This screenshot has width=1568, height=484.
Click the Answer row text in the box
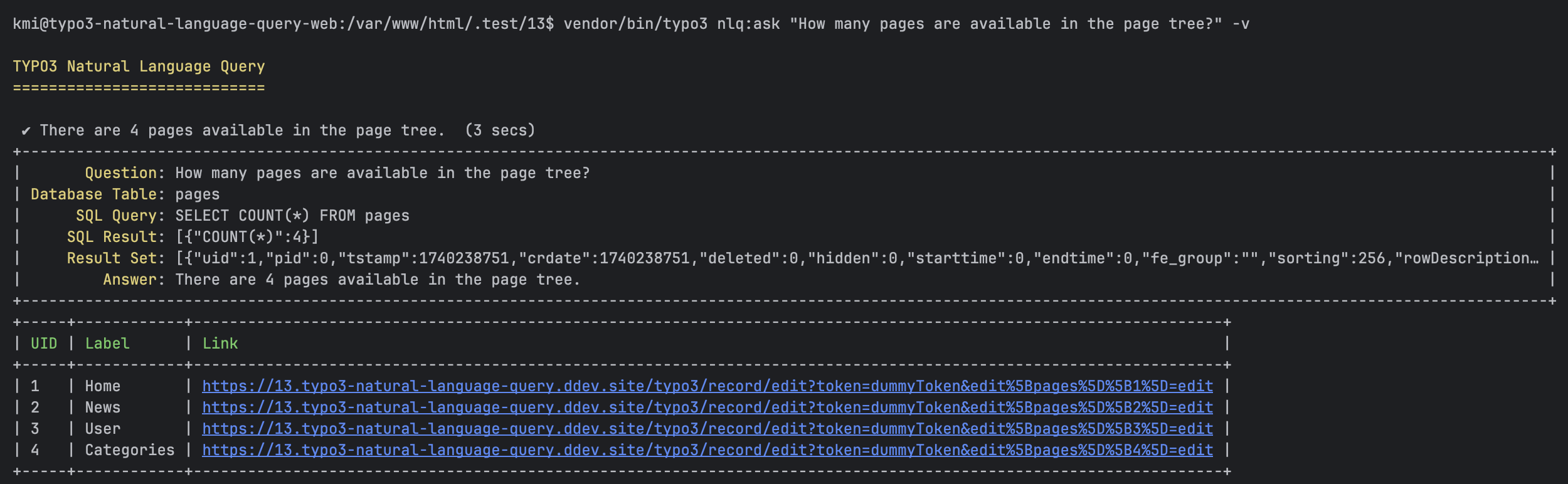(x=377, y=280)
